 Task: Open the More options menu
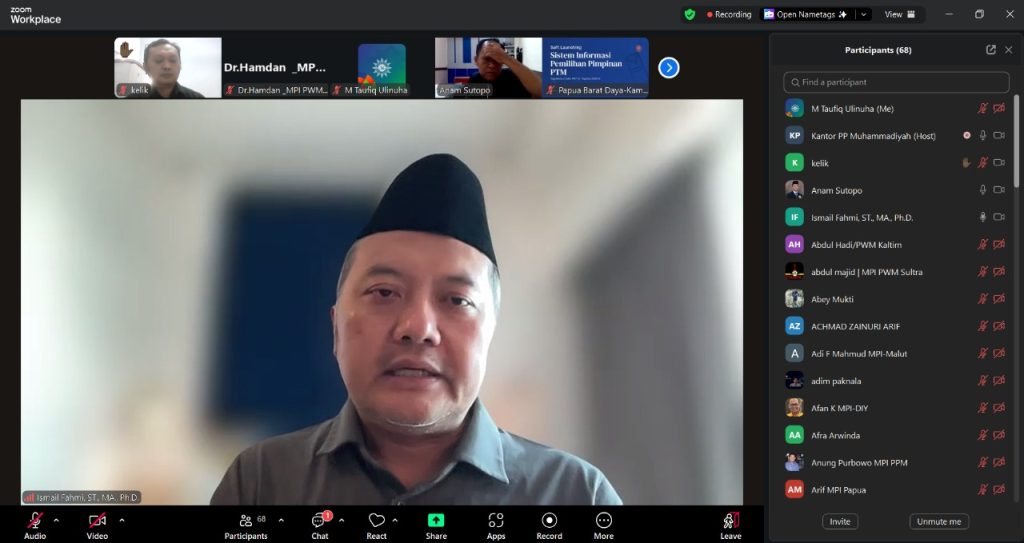(x=603, y=523)
